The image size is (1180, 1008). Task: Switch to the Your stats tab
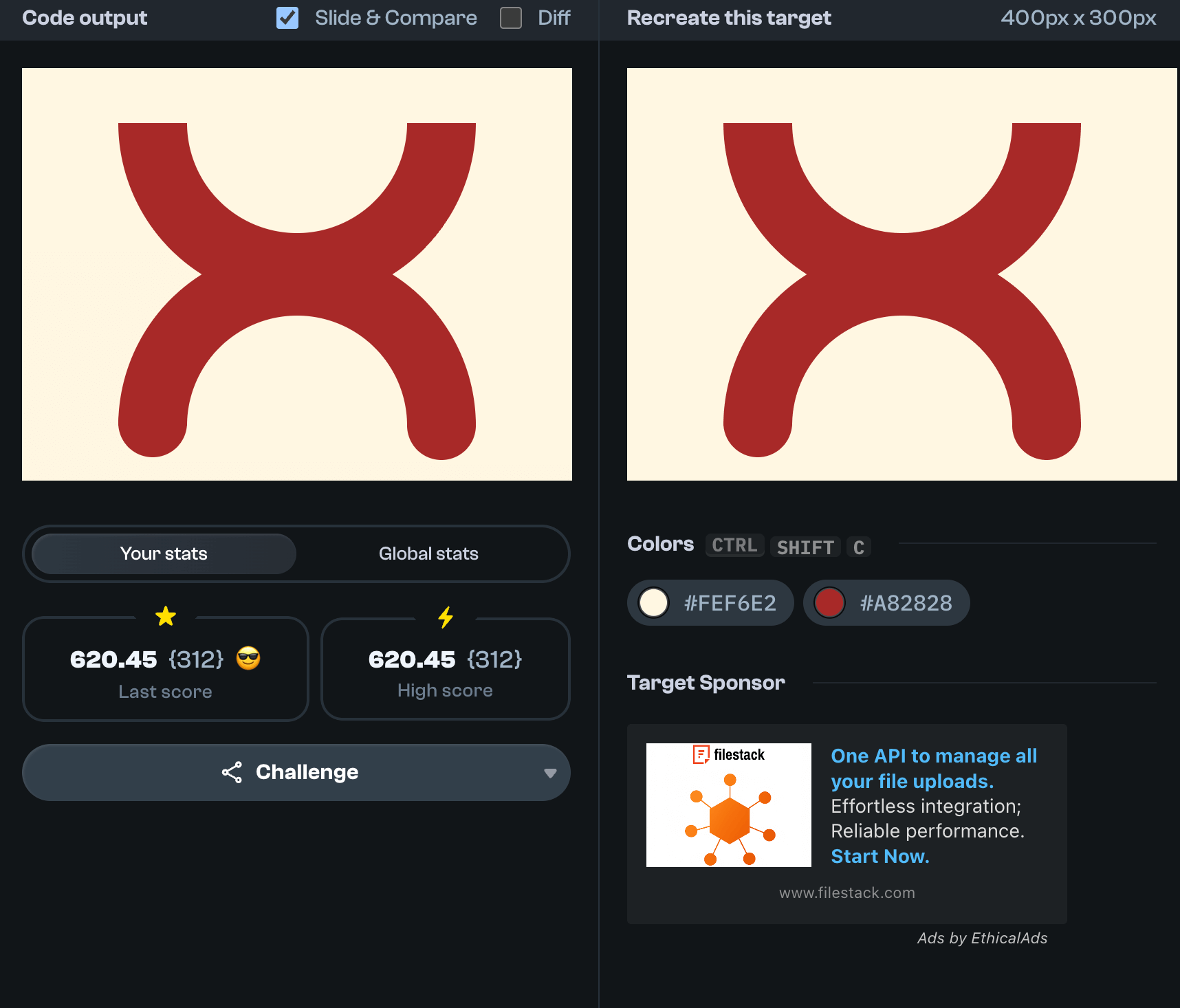pyautogui.click(x=164, y=554)
